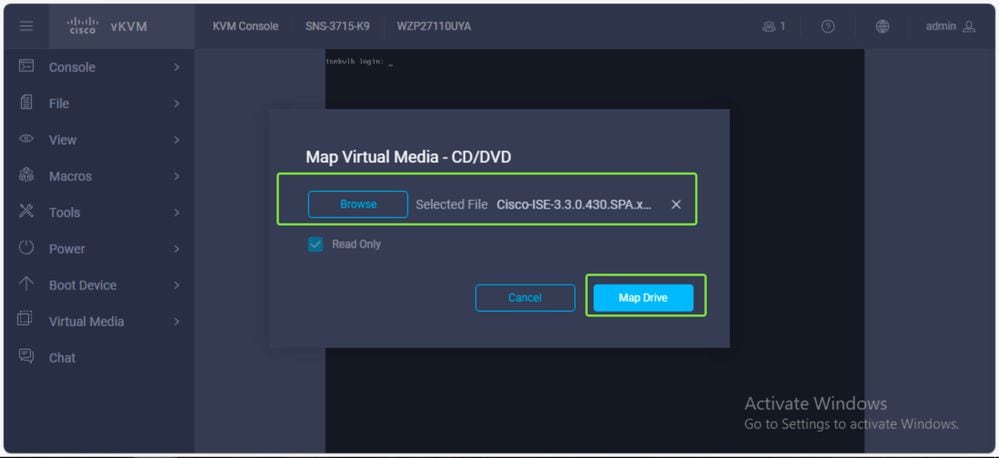999x458 pixels.
Task: Expand the Virtual Media submenu chevron
Action: point(176,322)
